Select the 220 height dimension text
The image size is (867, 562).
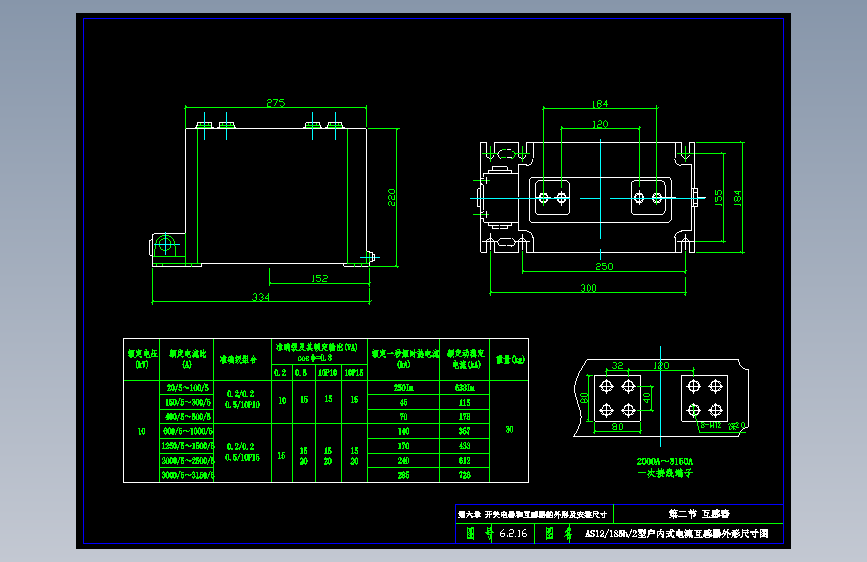pyautogui.click(x=391, y=197)
